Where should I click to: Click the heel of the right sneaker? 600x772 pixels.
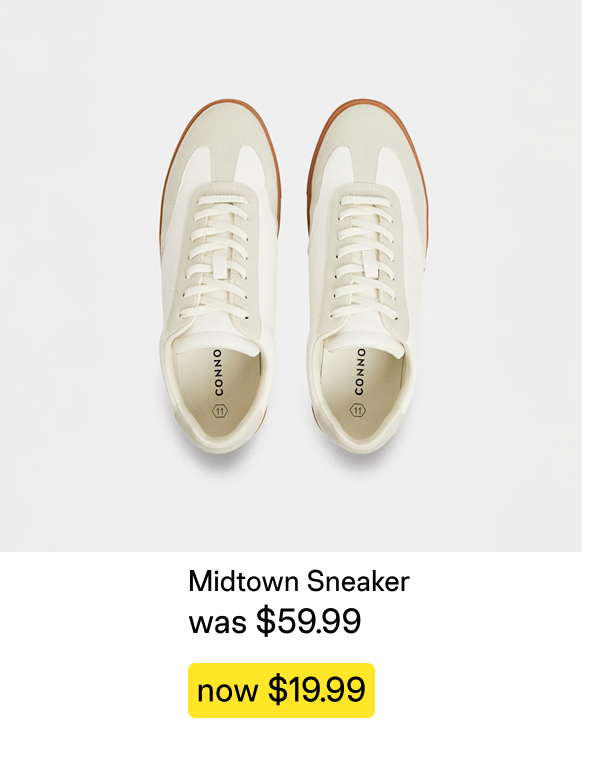point(360,440)
